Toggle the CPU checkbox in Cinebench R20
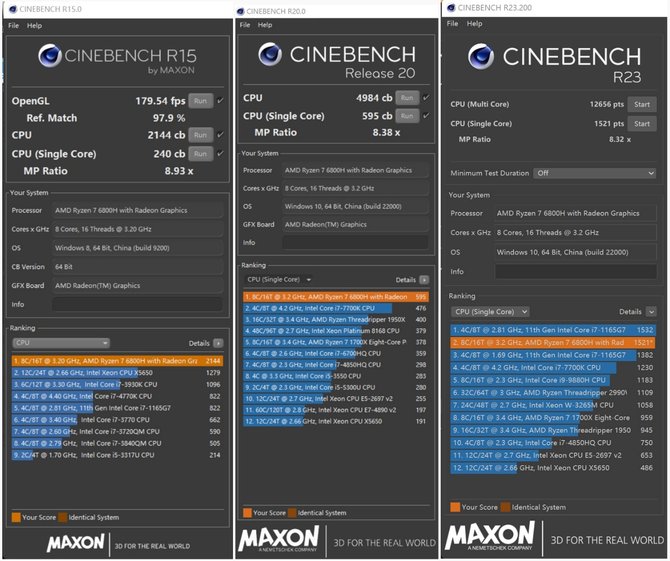Viewport: 670px width, 561px height. click(426, 98)
